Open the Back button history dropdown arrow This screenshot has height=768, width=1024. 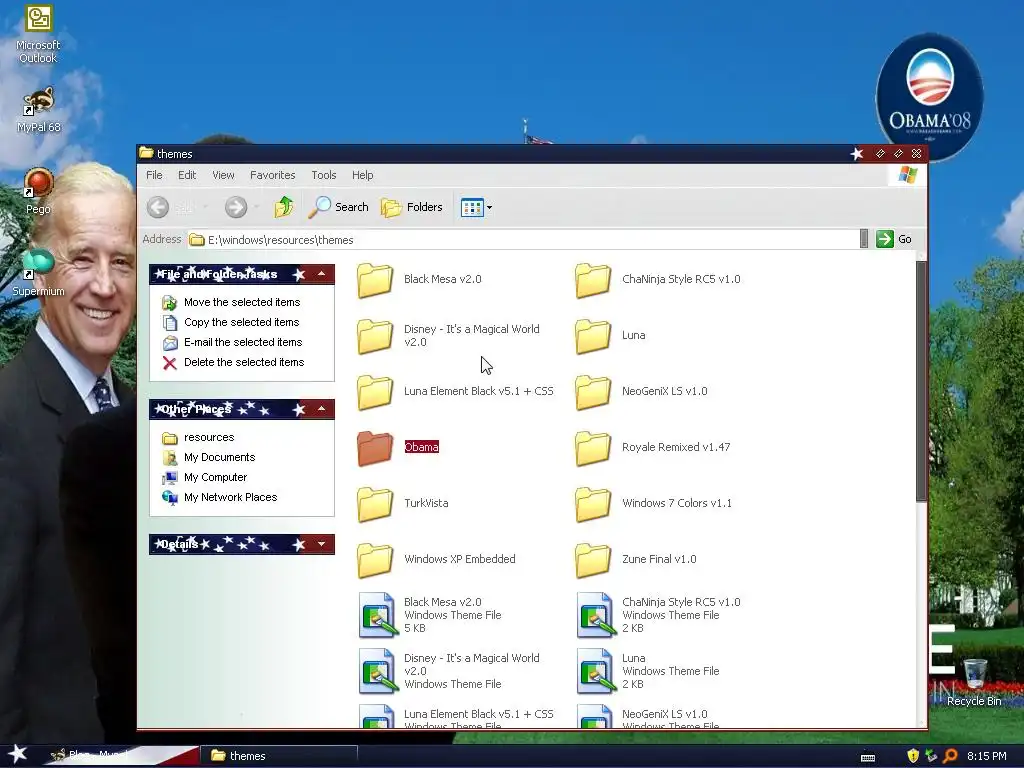[205, 207]
